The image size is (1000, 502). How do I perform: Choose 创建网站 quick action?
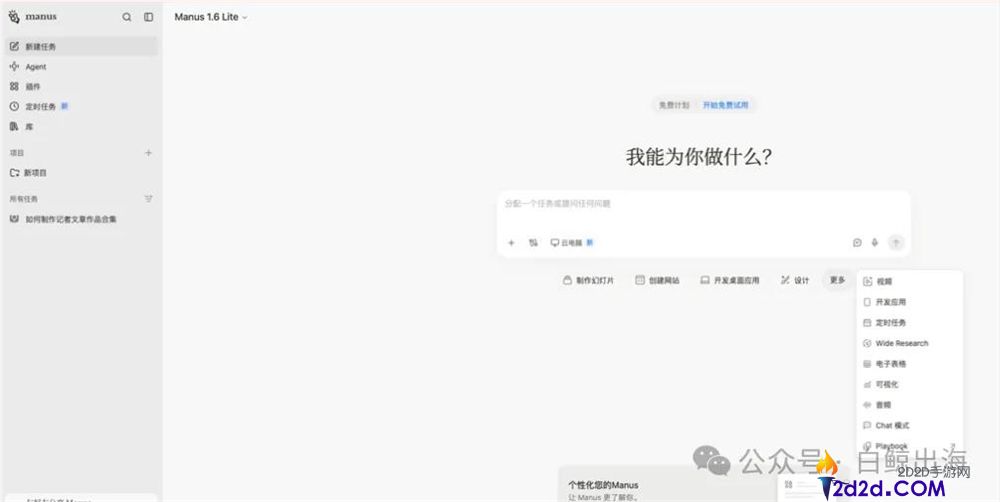[x=657, y=281]
